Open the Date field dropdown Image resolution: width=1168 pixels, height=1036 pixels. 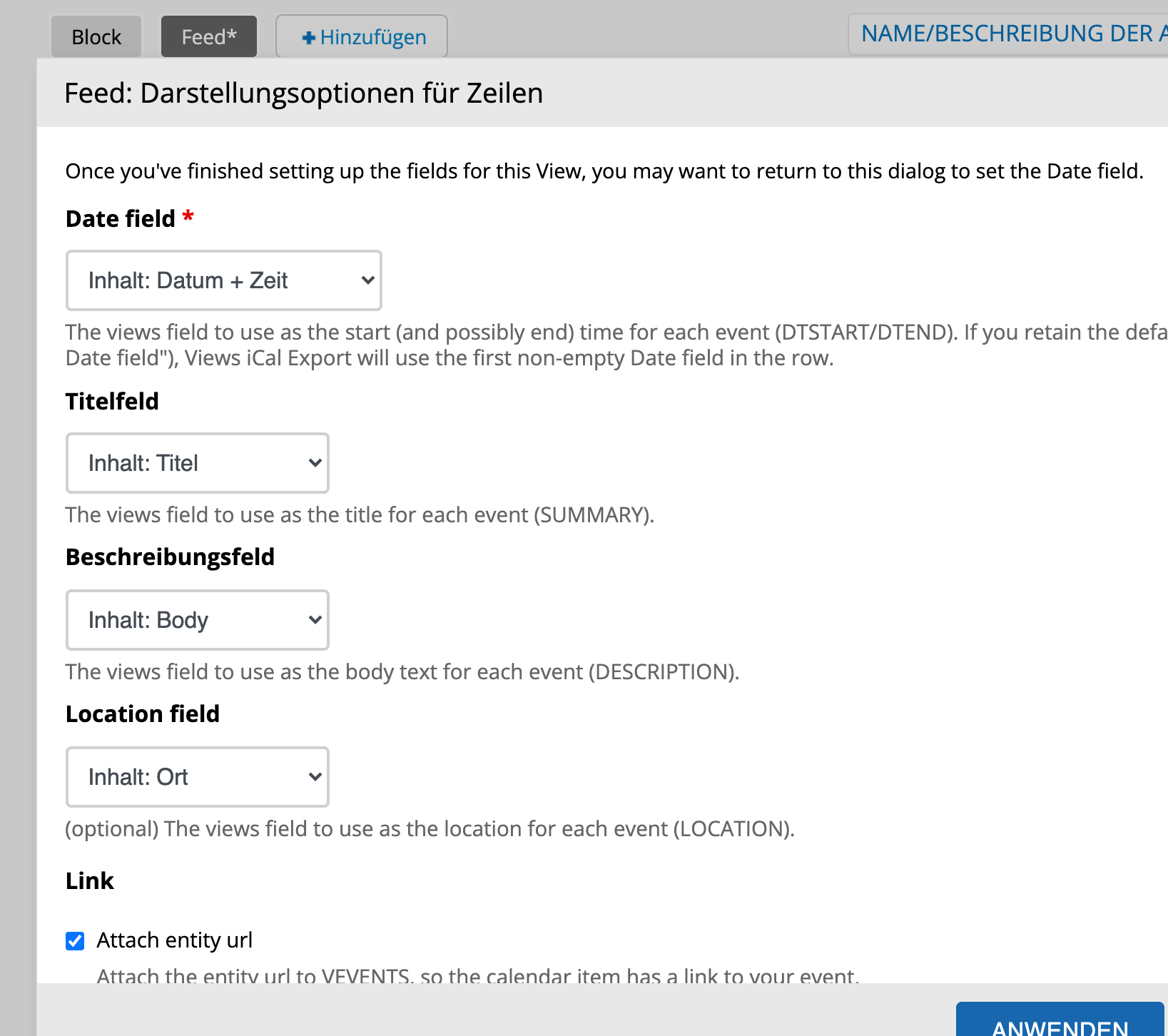tap(224, 280)
